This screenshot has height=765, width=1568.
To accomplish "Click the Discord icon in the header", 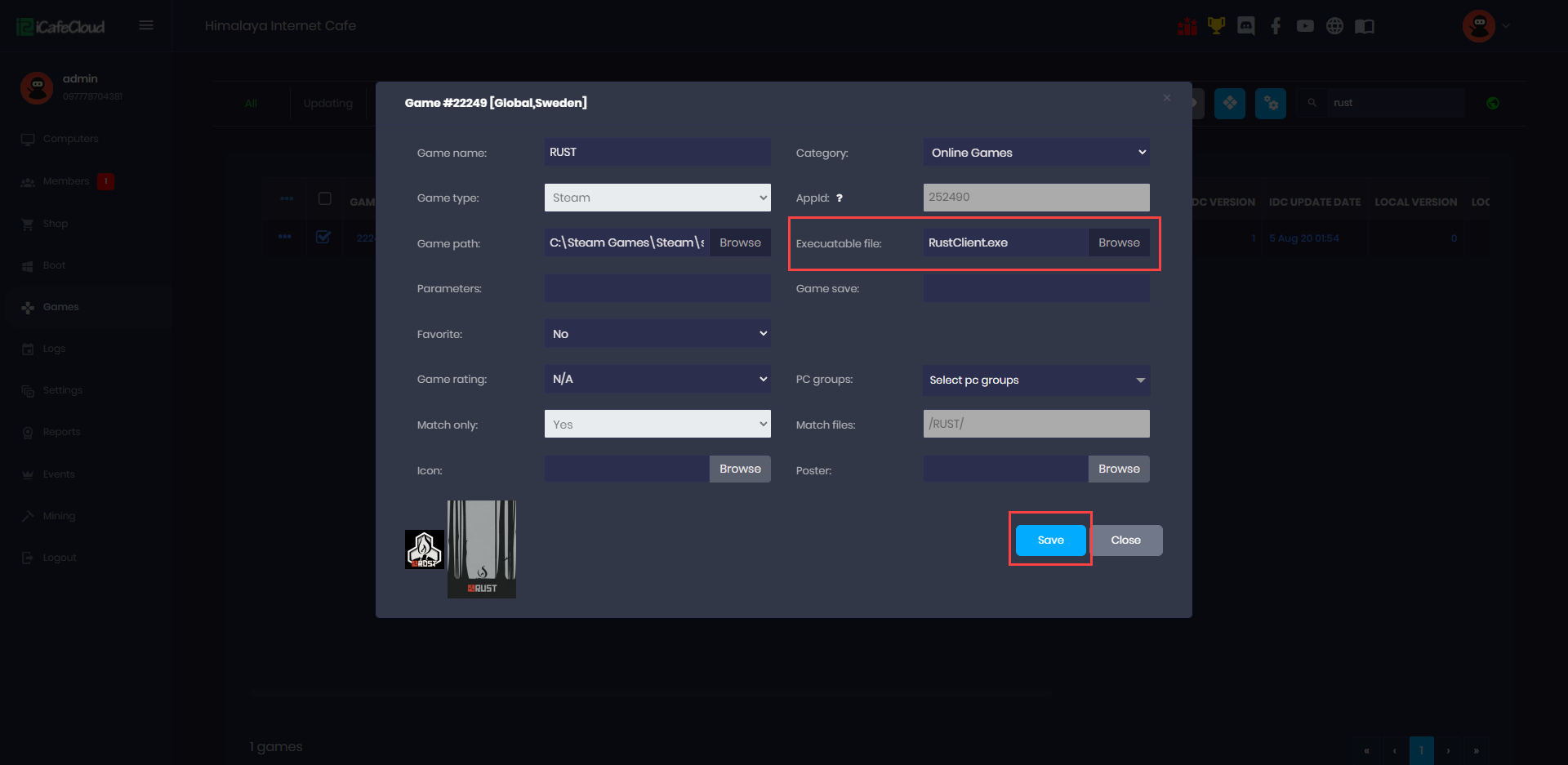I will click(x=1245, y=26).
